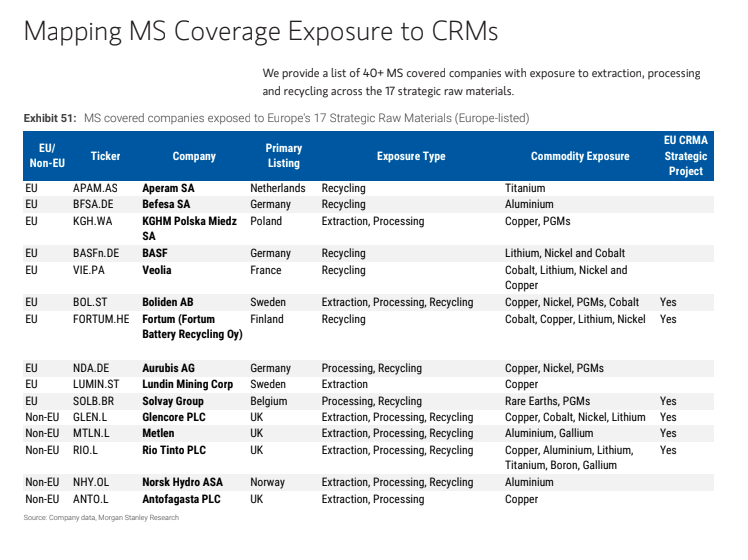
Task: Click 'Netherlands' in the Primary Listing column
Action: pyautogui.click(x=278, y=188)
